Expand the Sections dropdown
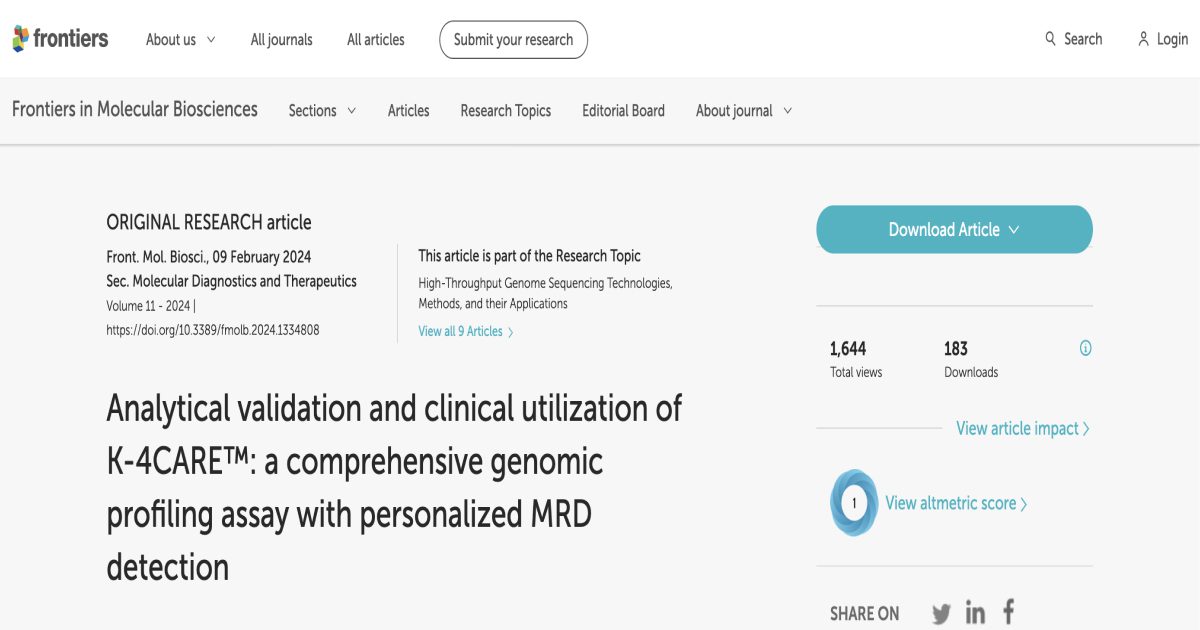The width and height of the screenshot is (1200, 630). point(321,111)
